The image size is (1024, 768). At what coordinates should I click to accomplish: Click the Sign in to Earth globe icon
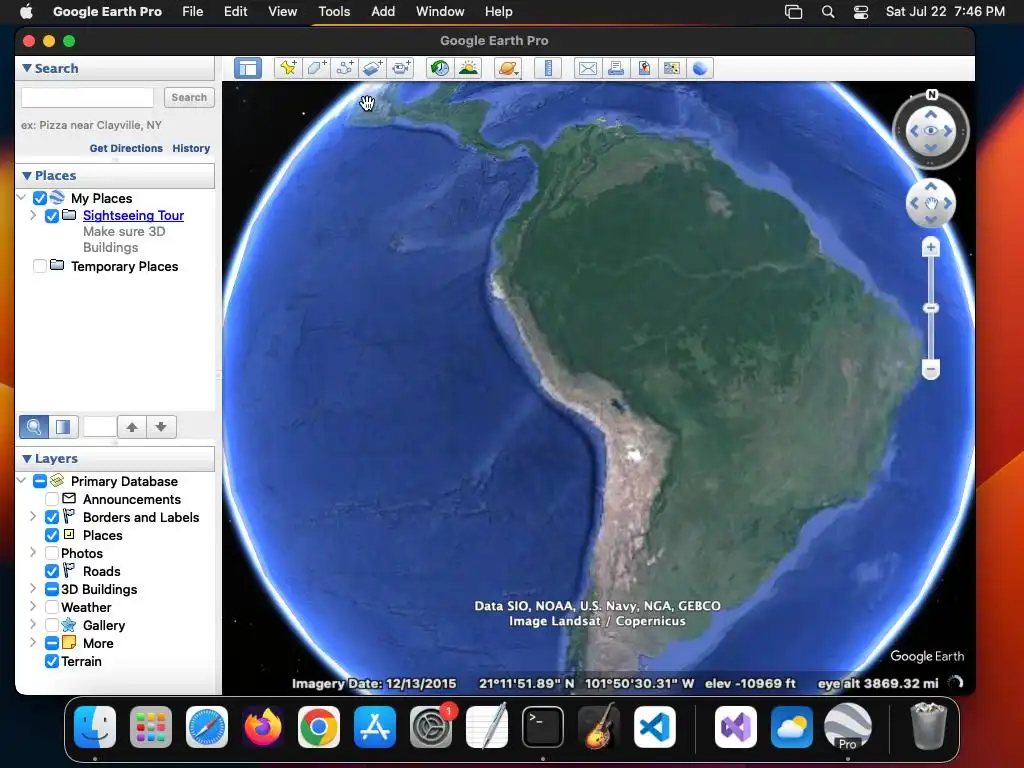699,68
